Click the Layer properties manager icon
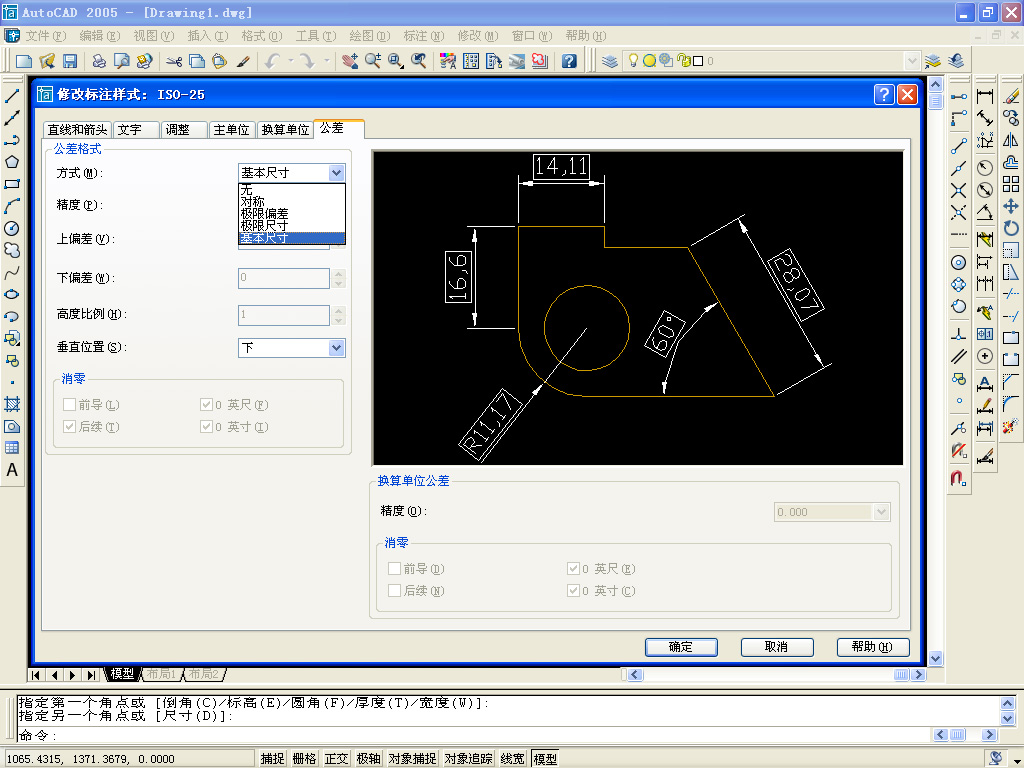 609,61
